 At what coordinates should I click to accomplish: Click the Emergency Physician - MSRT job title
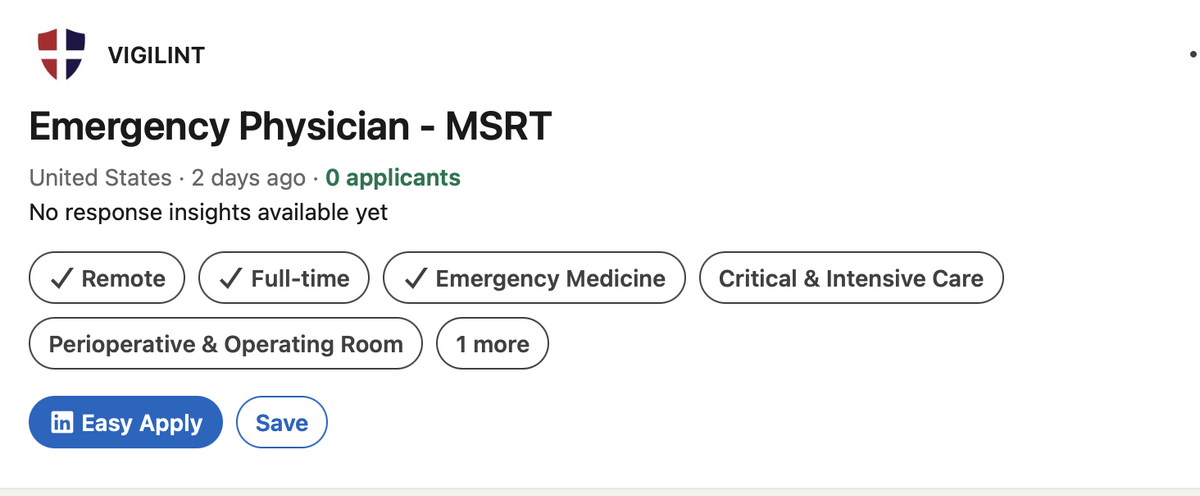[x=291, y=127]
